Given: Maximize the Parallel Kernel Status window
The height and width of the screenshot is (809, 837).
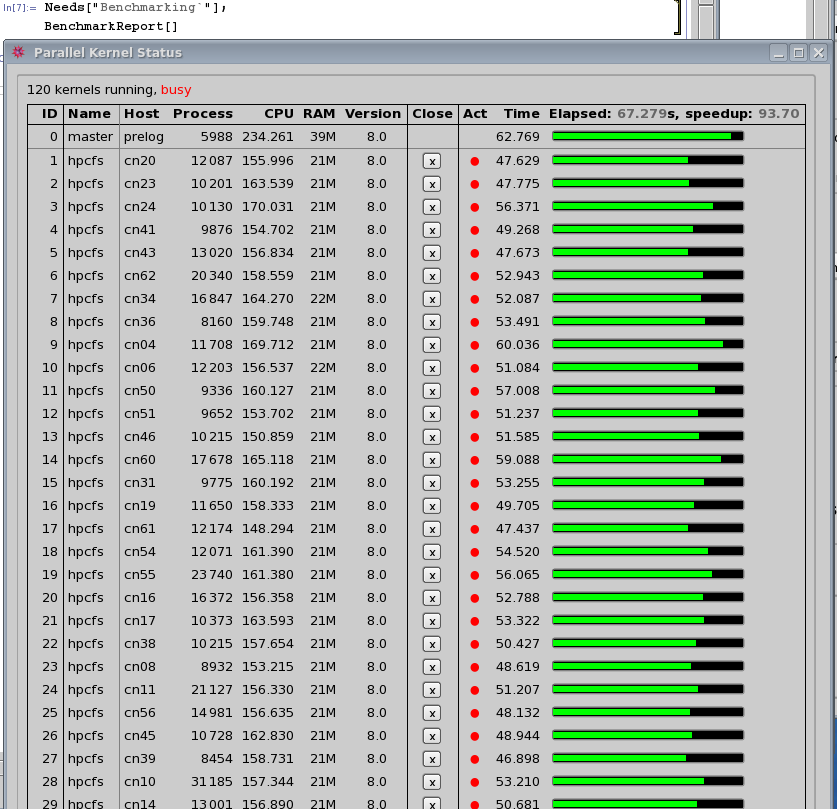Looking at the screenshot, I should 798,52.
